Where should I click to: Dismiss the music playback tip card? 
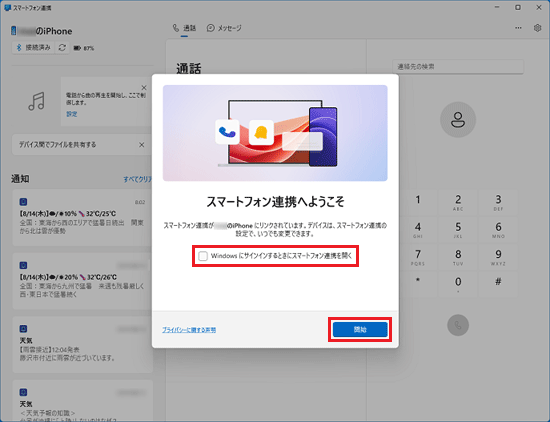tap(144, 87)
